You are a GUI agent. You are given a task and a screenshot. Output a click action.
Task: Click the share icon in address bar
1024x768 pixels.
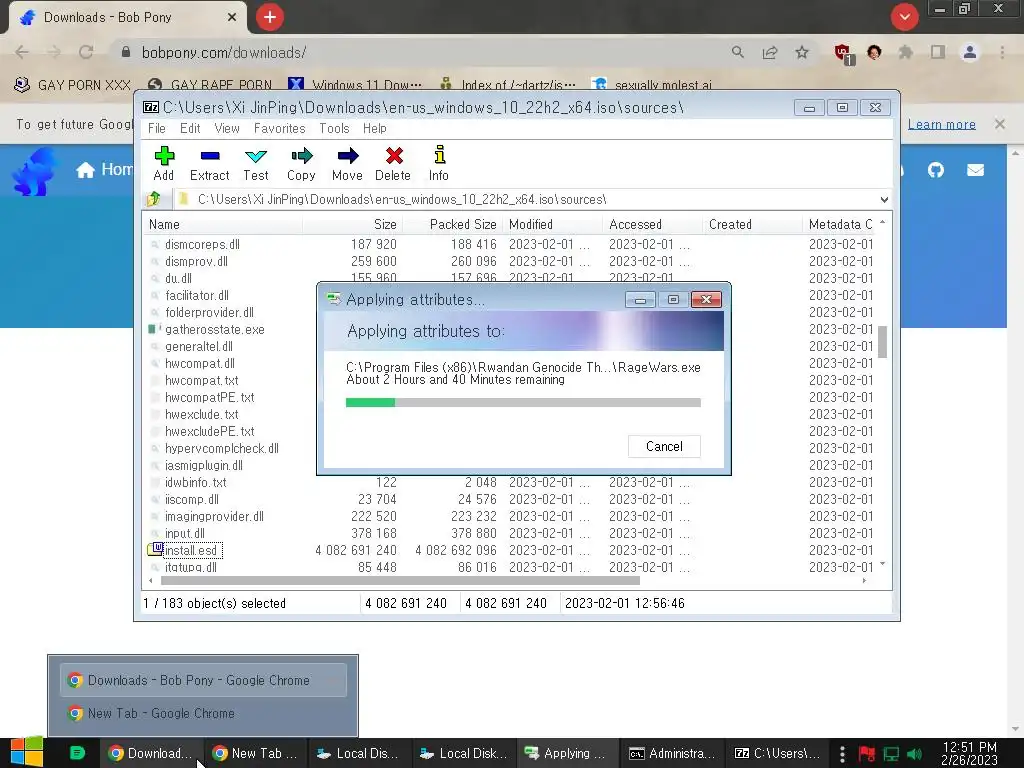click(x=770, y=52)
